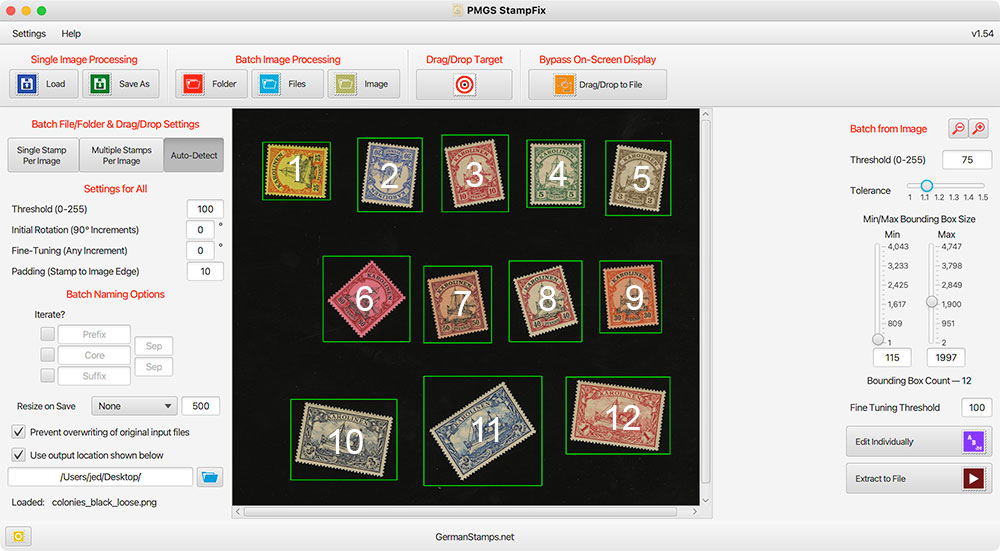This screenshot has width=1000, height=551.
Task: Click the version label v1.54
Action: coord(982,33)
